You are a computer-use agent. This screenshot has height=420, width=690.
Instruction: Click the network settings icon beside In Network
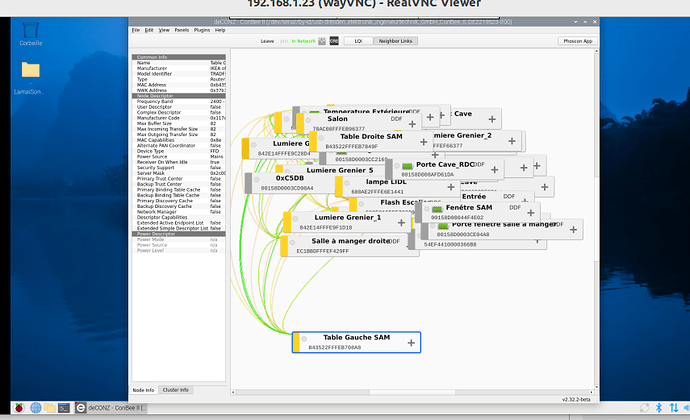[322, 41]
